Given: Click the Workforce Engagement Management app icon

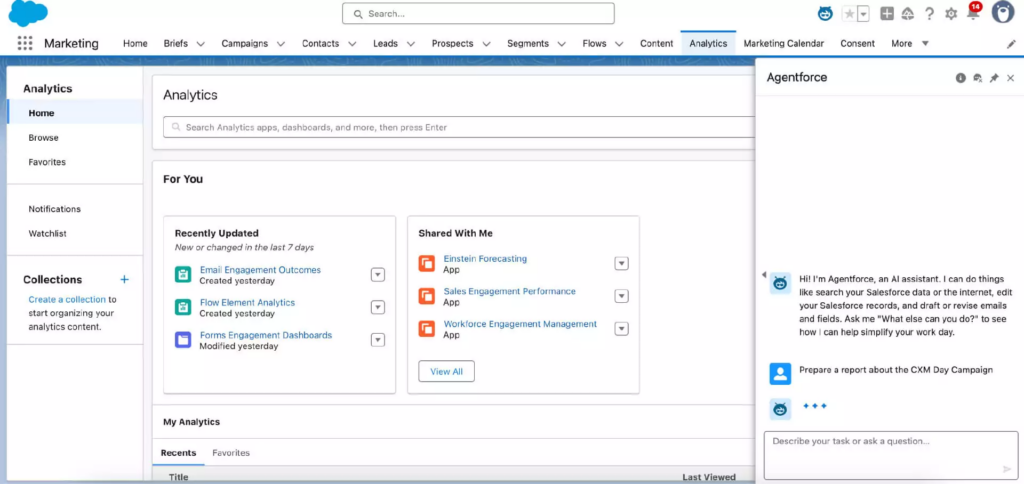Looking at the screenshot, I should [426, 329].
